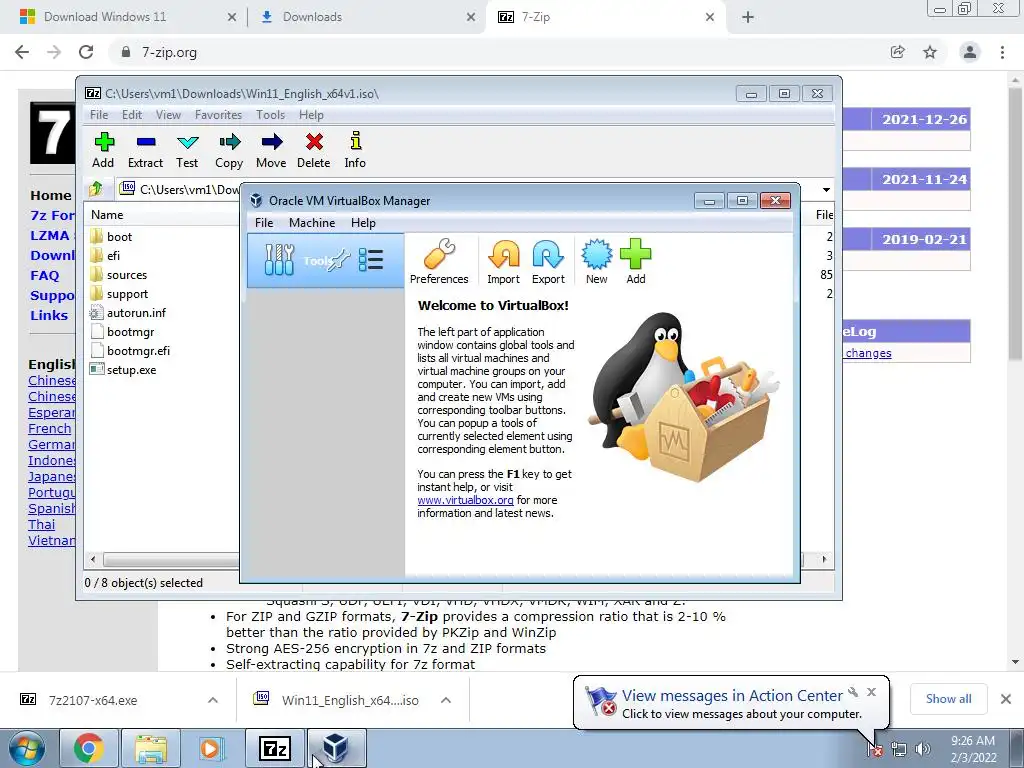
Task: Select setup.exe in 7-Zip file list
Action: click(x=131, y=370)
